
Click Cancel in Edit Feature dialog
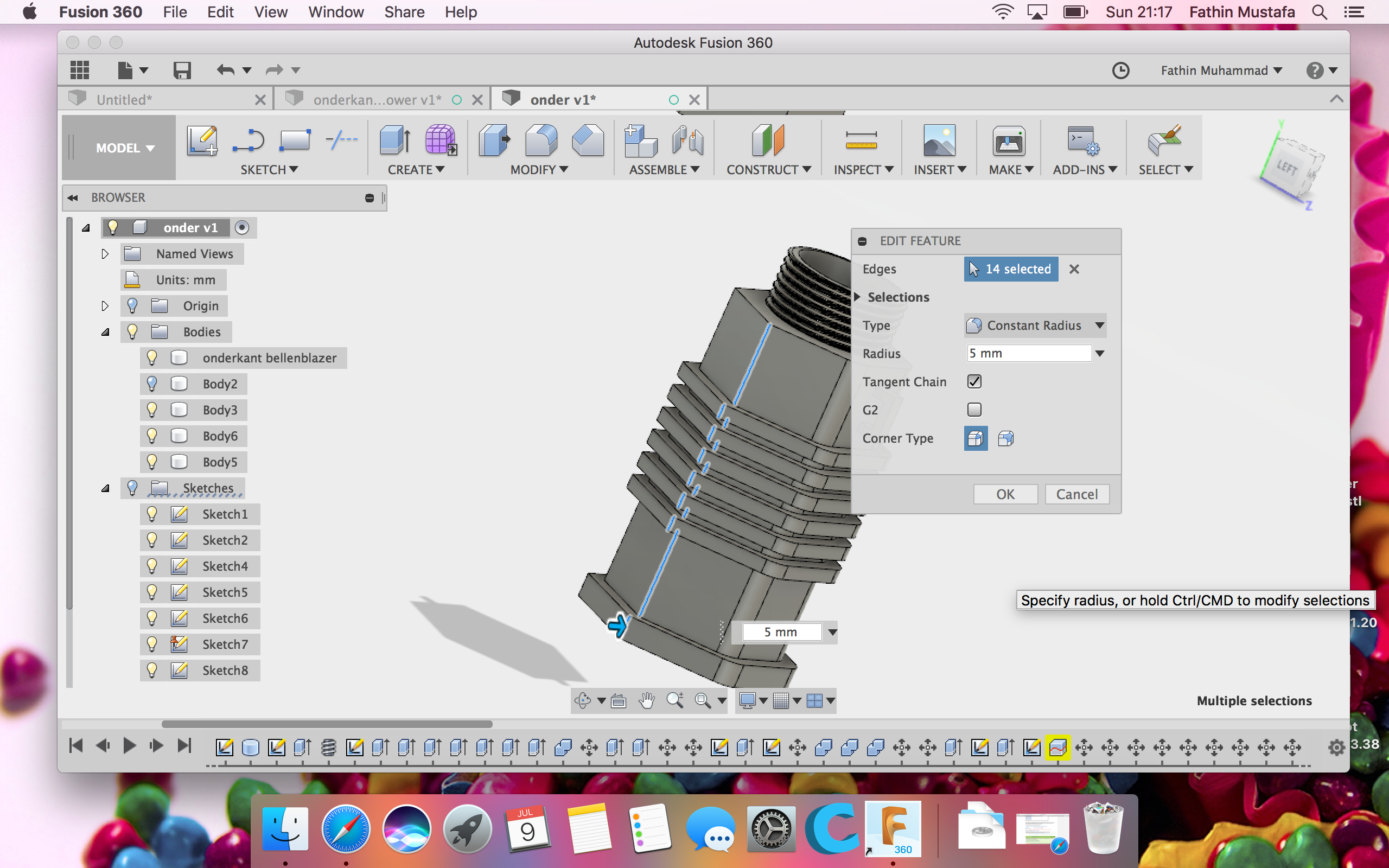point(1077,494)
